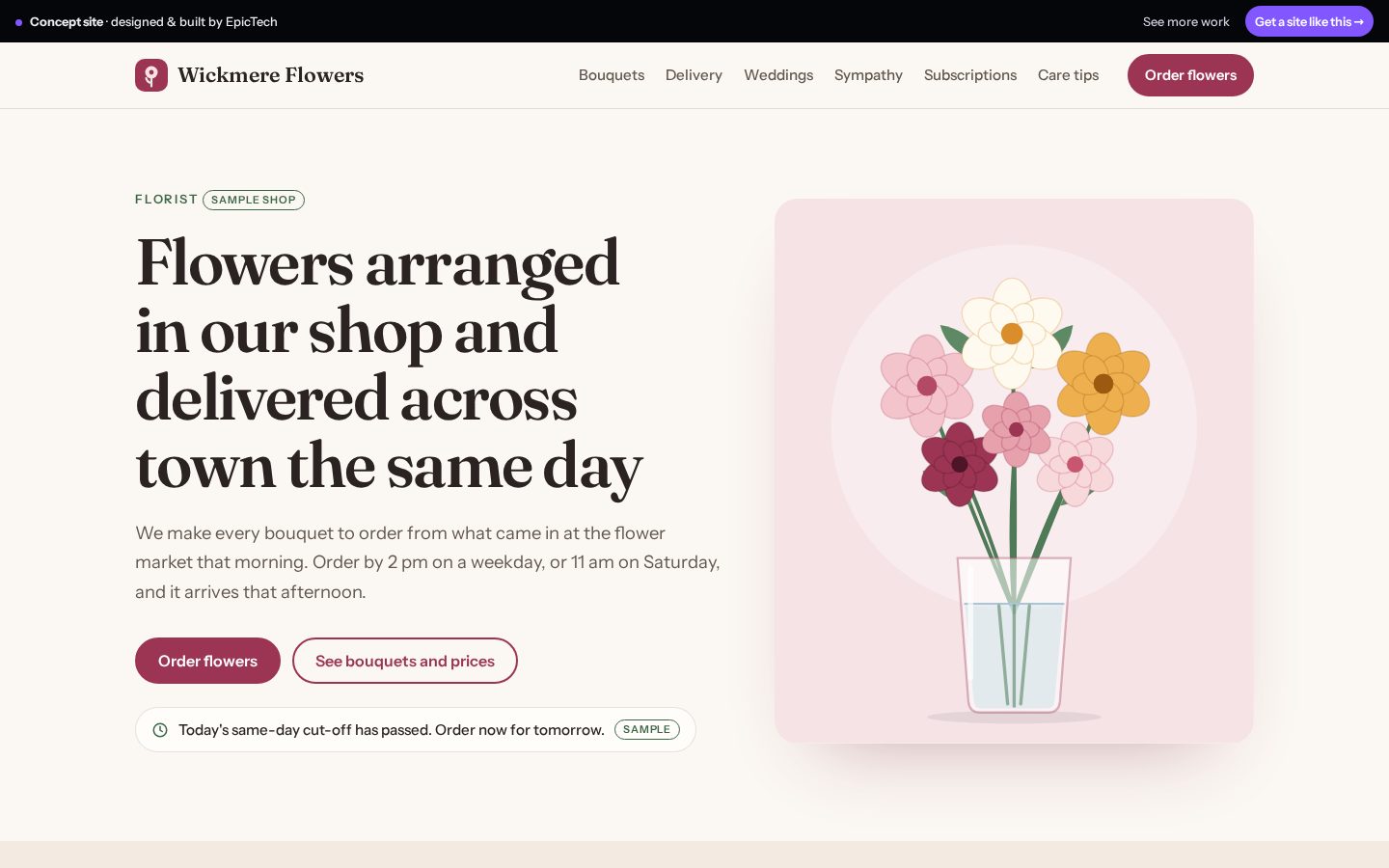Click Get a site like this
This screenshot has height=868, width=1389.
coord(1309,21)
